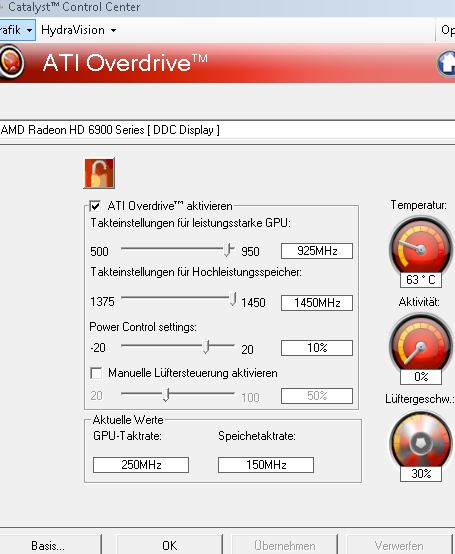Open the HydraVision dropdown menu
Viewport: 455px width, 554px height.
(x=78, y=30)
